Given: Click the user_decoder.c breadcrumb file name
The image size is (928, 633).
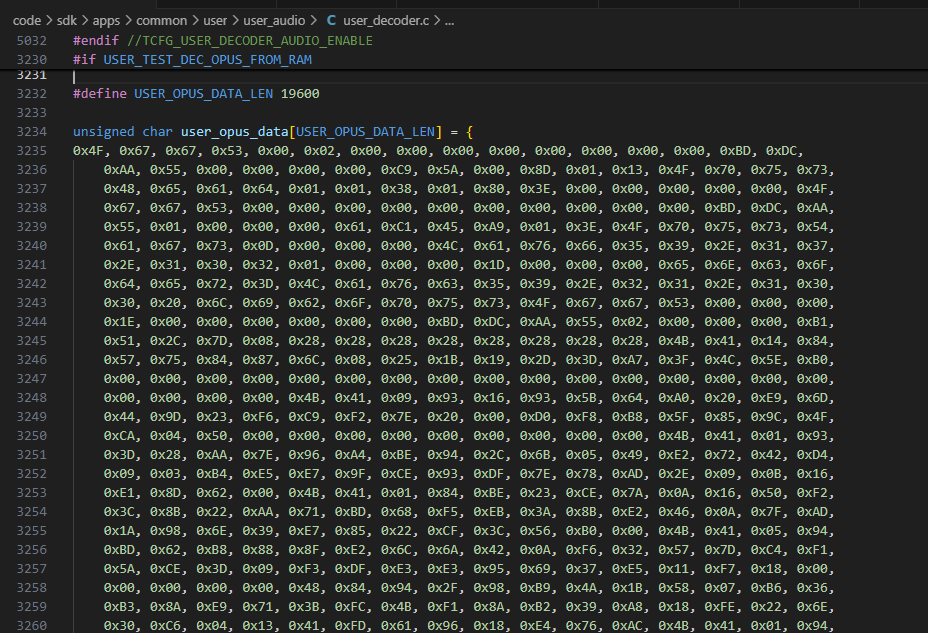Looking at the screenshot, I should [x=386, y=21].
